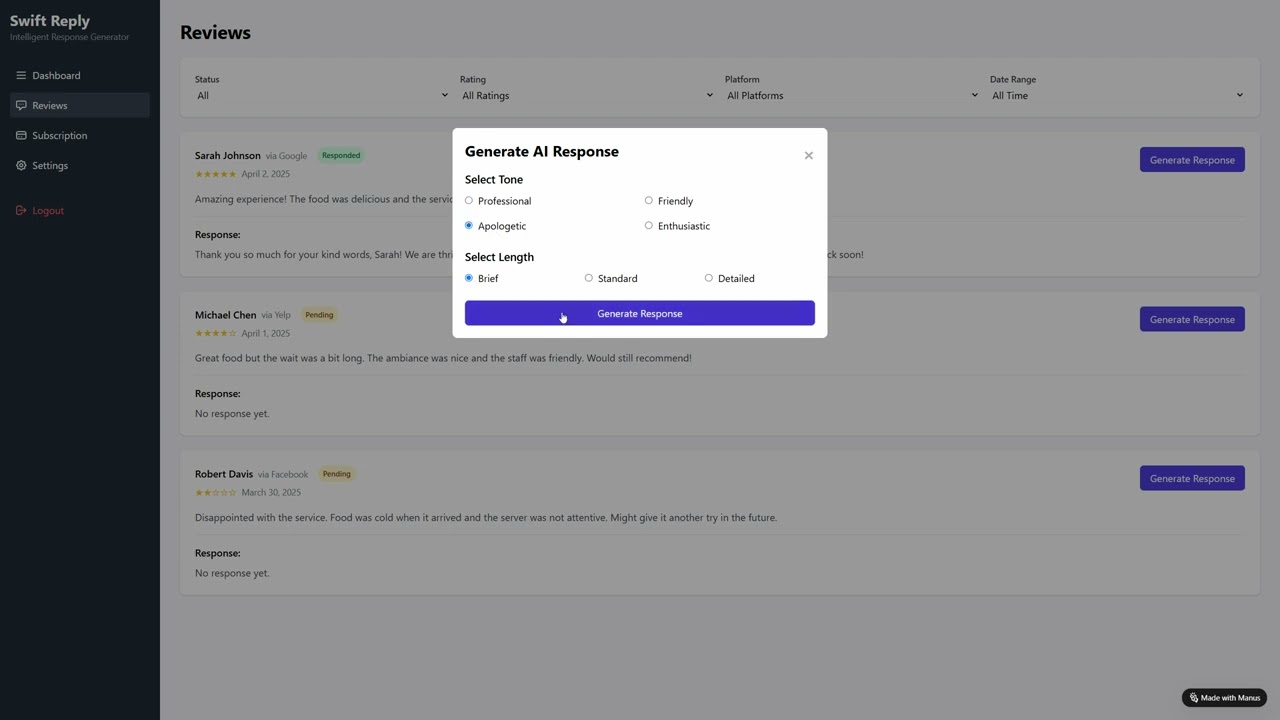Select Brief response length

pos(469,278)
